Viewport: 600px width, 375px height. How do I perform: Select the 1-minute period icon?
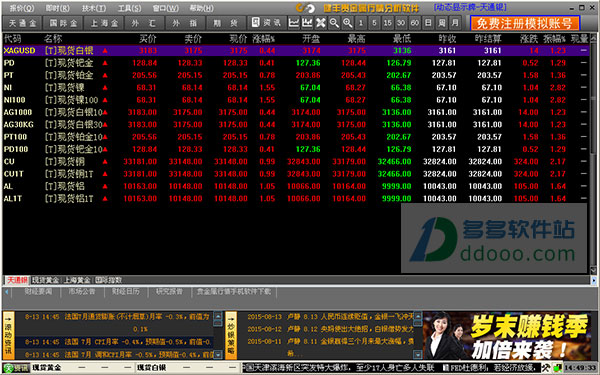pyautogui.click(x=361, y=23)
